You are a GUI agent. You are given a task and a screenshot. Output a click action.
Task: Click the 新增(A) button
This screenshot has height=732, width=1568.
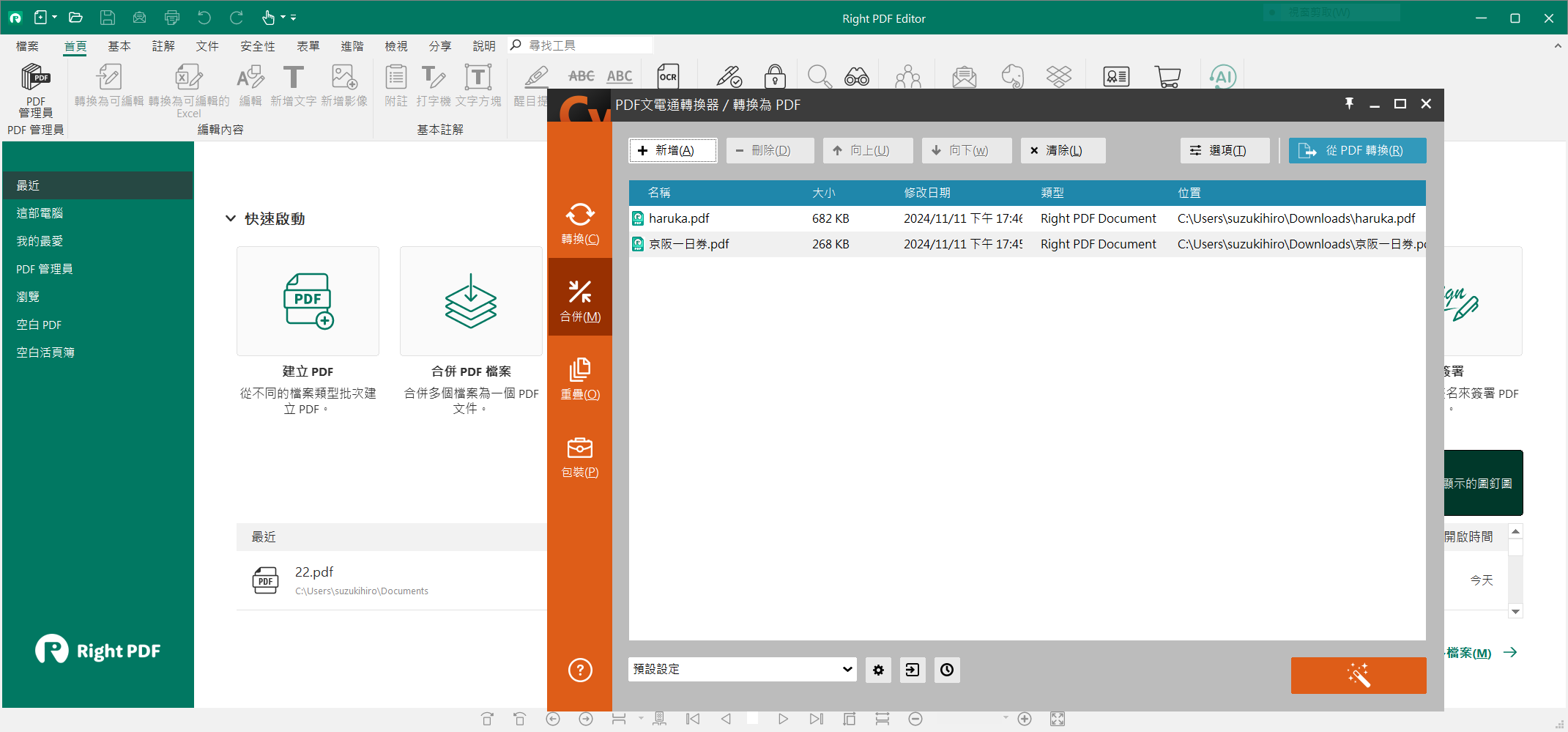(x=672, y=150)
